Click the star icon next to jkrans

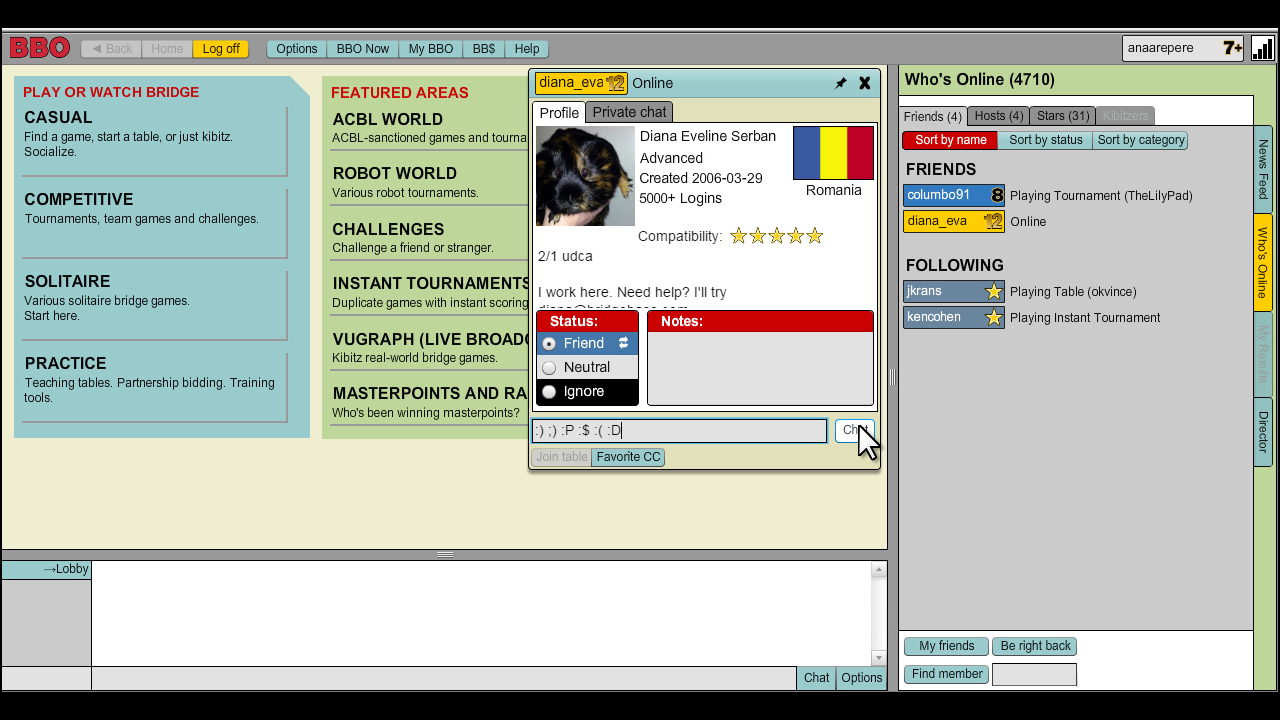pyautogui.click(x=994, y=292)
